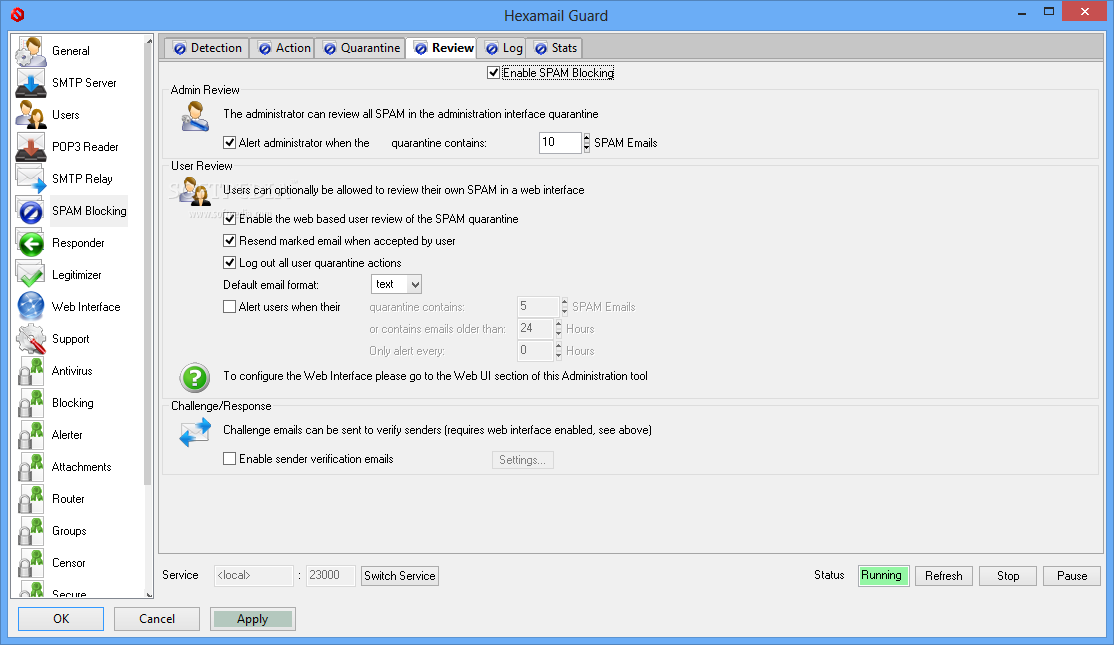The width and height of the screenshot is (1114, 645).
Task: Select the Attachments locked module icon
Action: coord(31,467)
